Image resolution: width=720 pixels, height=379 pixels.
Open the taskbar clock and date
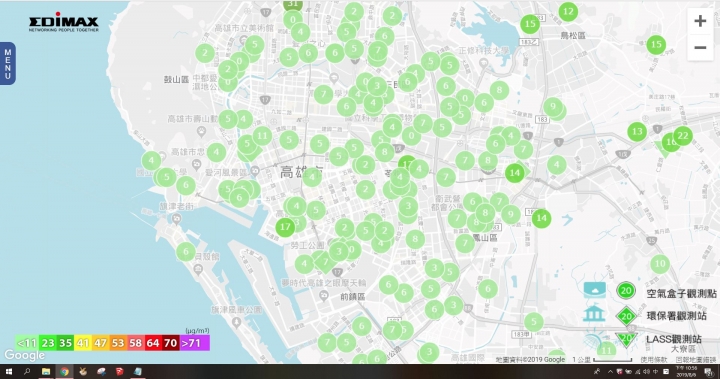tap(686, 372)
